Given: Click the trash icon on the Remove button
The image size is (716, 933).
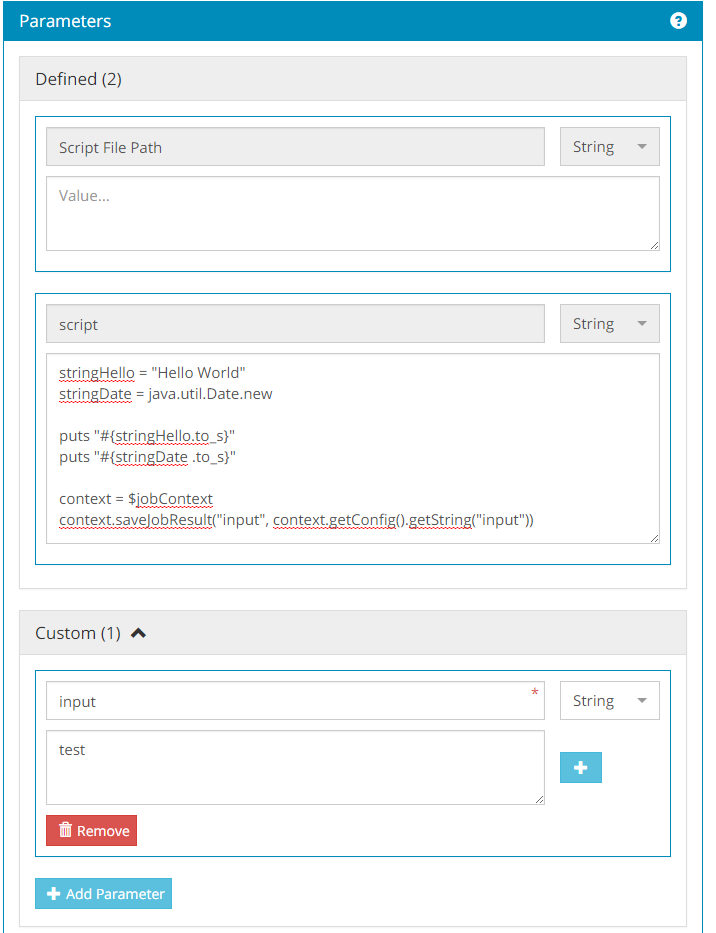Looking at the screenshot, I should [x=65, y=830].
